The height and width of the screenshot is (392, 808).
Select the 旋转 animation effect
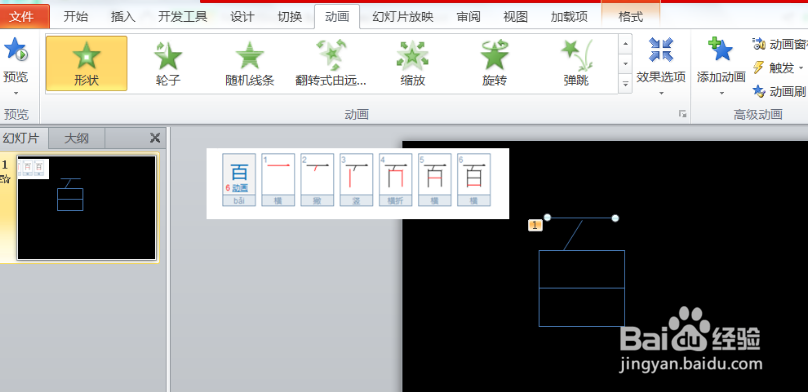point(494,63)
